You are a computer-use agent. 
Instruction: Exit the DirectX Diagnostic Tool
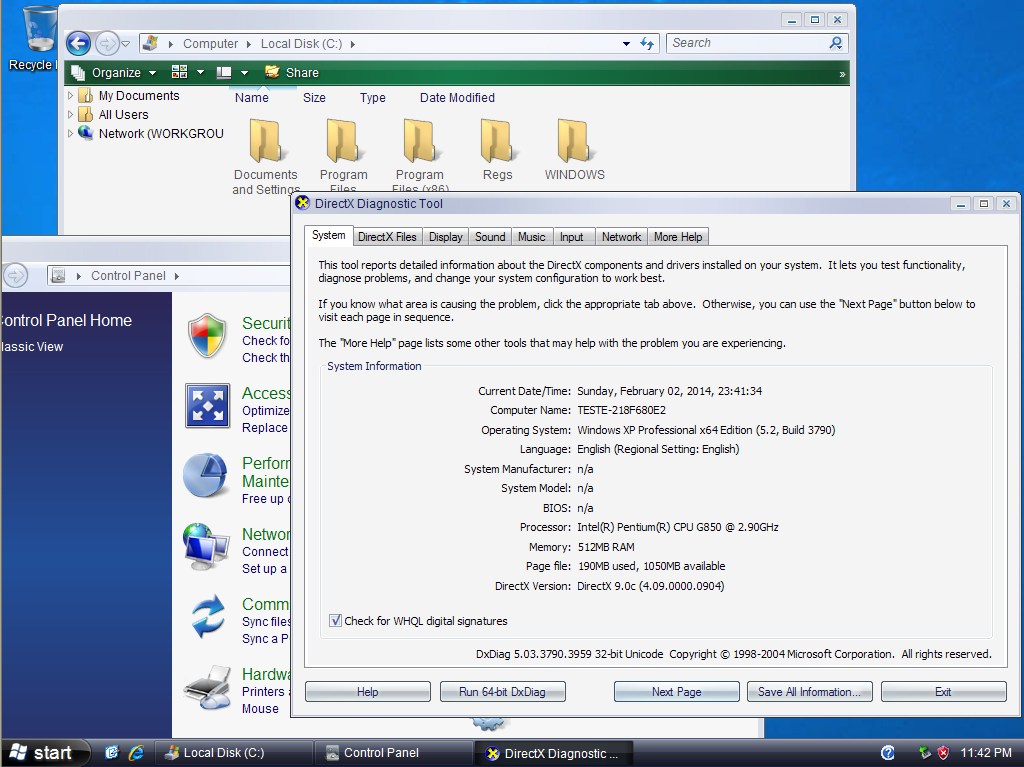(x=943, y=692)
